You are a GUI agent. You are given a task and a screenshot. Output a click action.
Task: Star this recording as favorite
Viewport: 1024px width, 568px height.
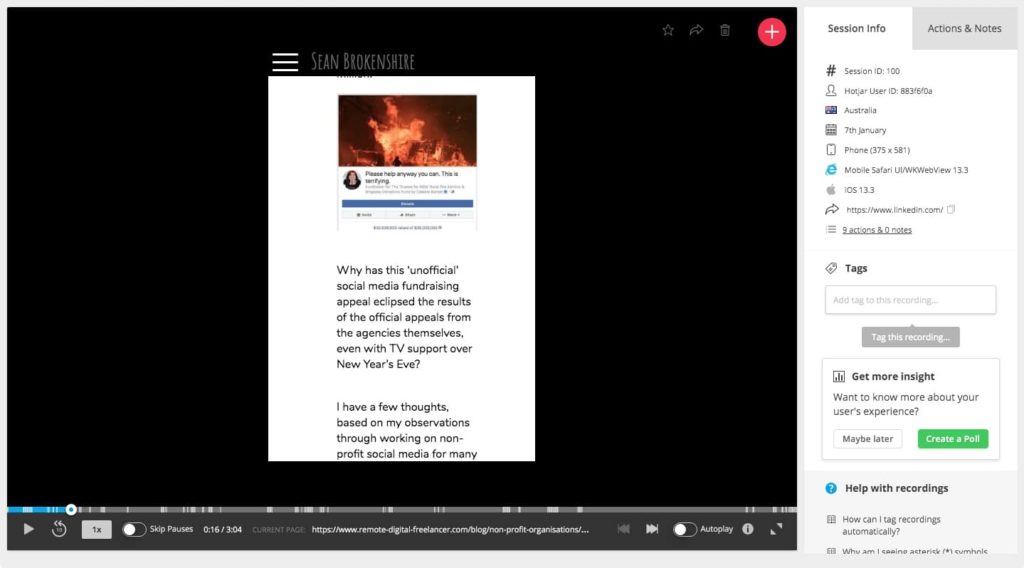[668, 30]
